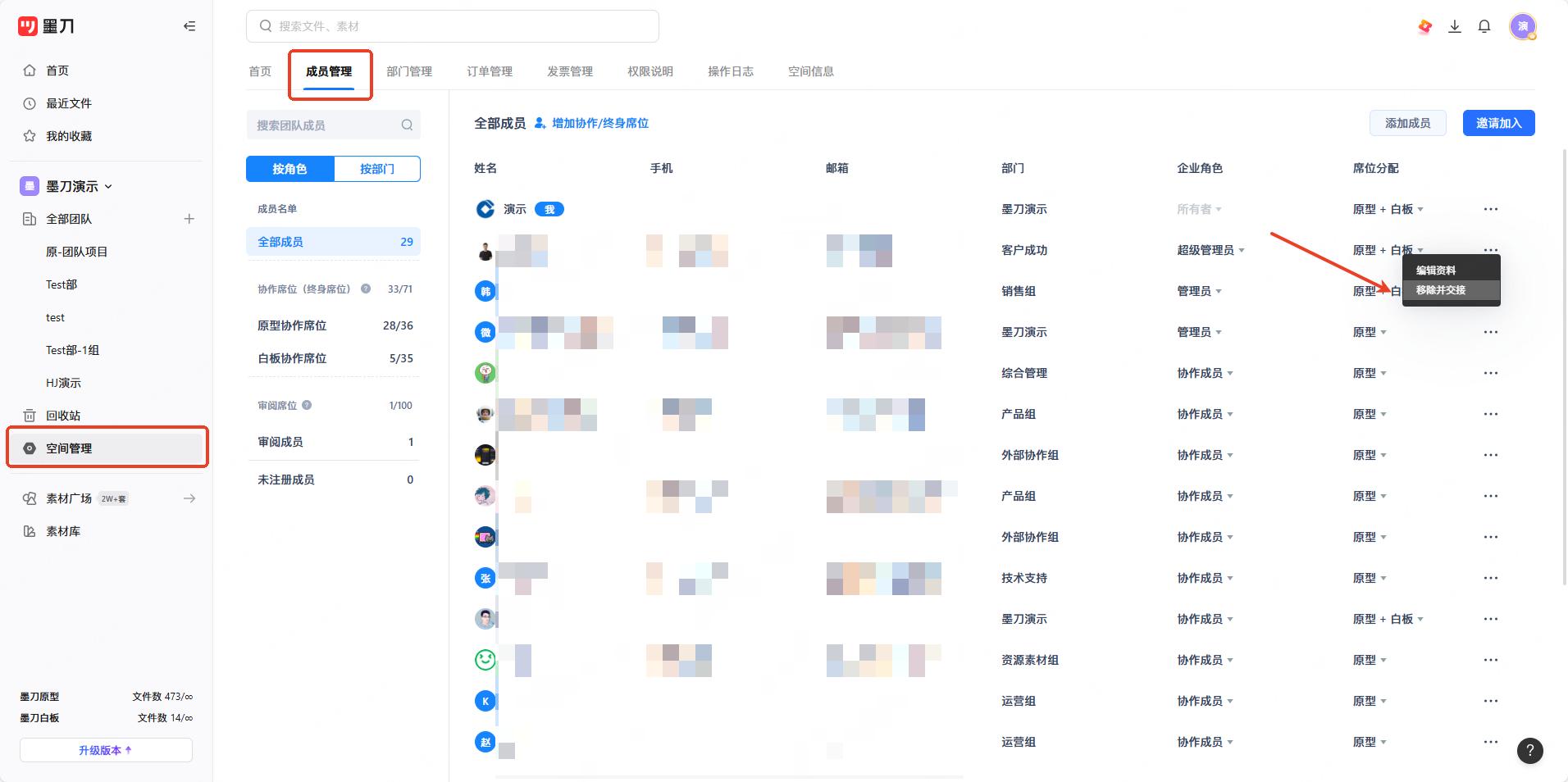
Task: Open the 部门管理 tab
Action: (x=409, y=71)
